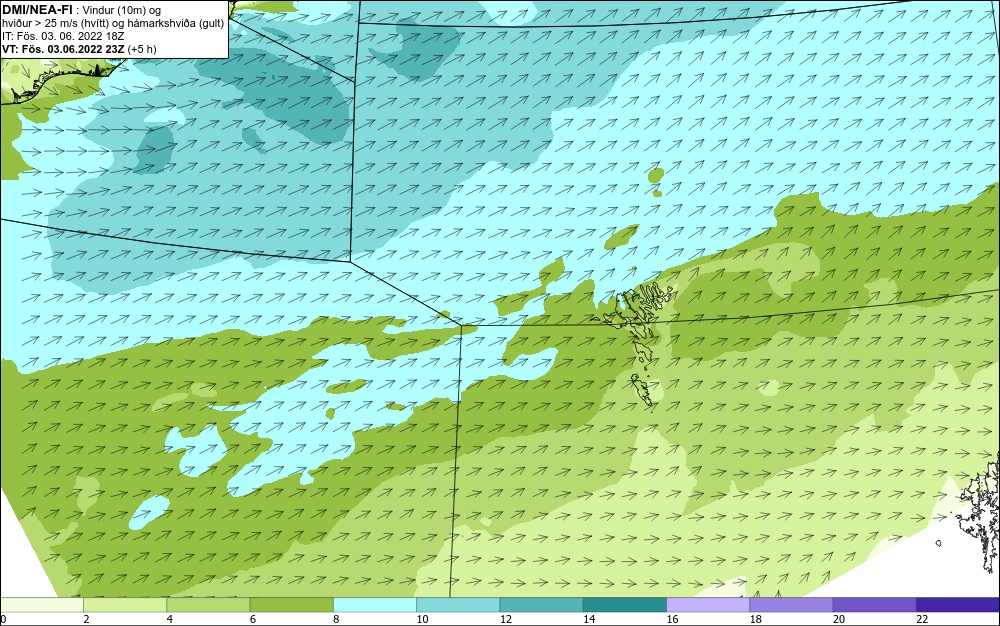Screen dimensions: 1000x626
Task: Click the legend scale value '6'
Action: [253, 619]
